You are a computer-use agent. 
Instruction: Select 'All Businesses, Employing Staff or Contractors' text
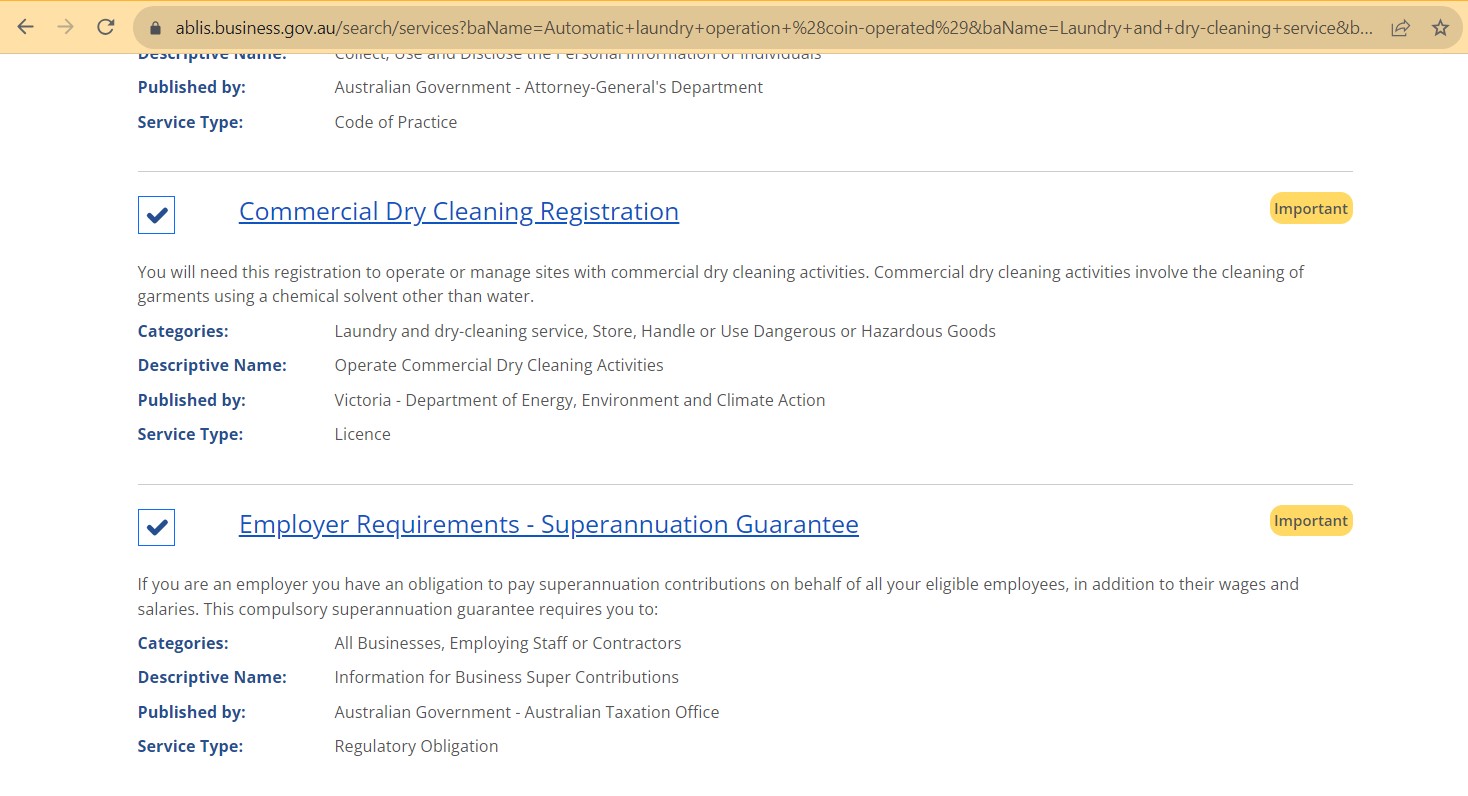[508, 643]
